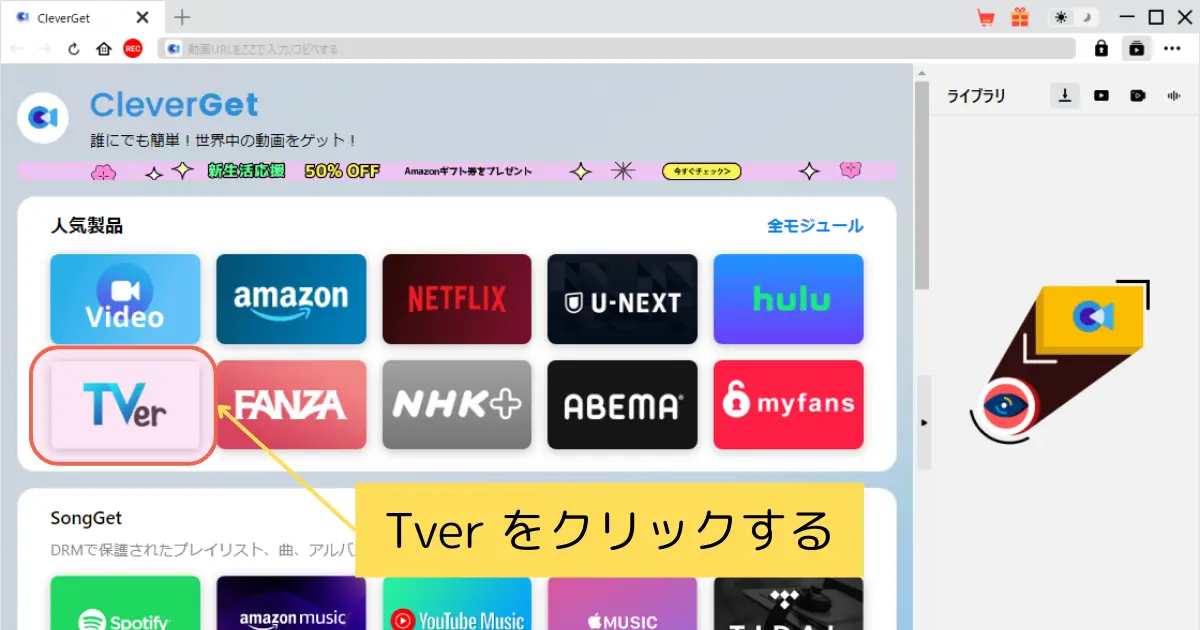Screen dimensions: 1200x630
Task: Open the Apple Music tile
Action: point(622,603)
